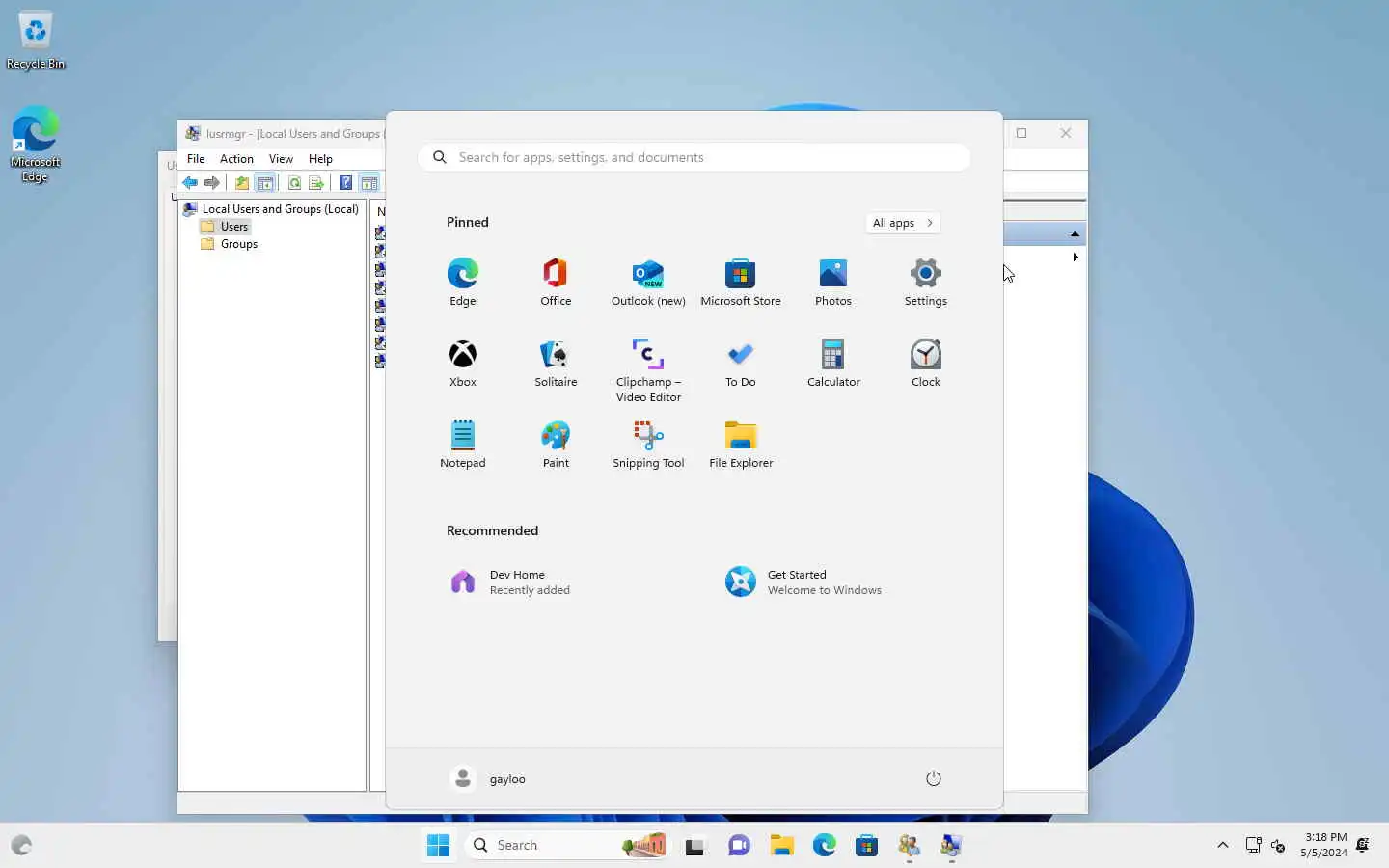Open the File menu in lusrmgr
1389x868 pixels.
pyautogui.click(x=196, y=159)
